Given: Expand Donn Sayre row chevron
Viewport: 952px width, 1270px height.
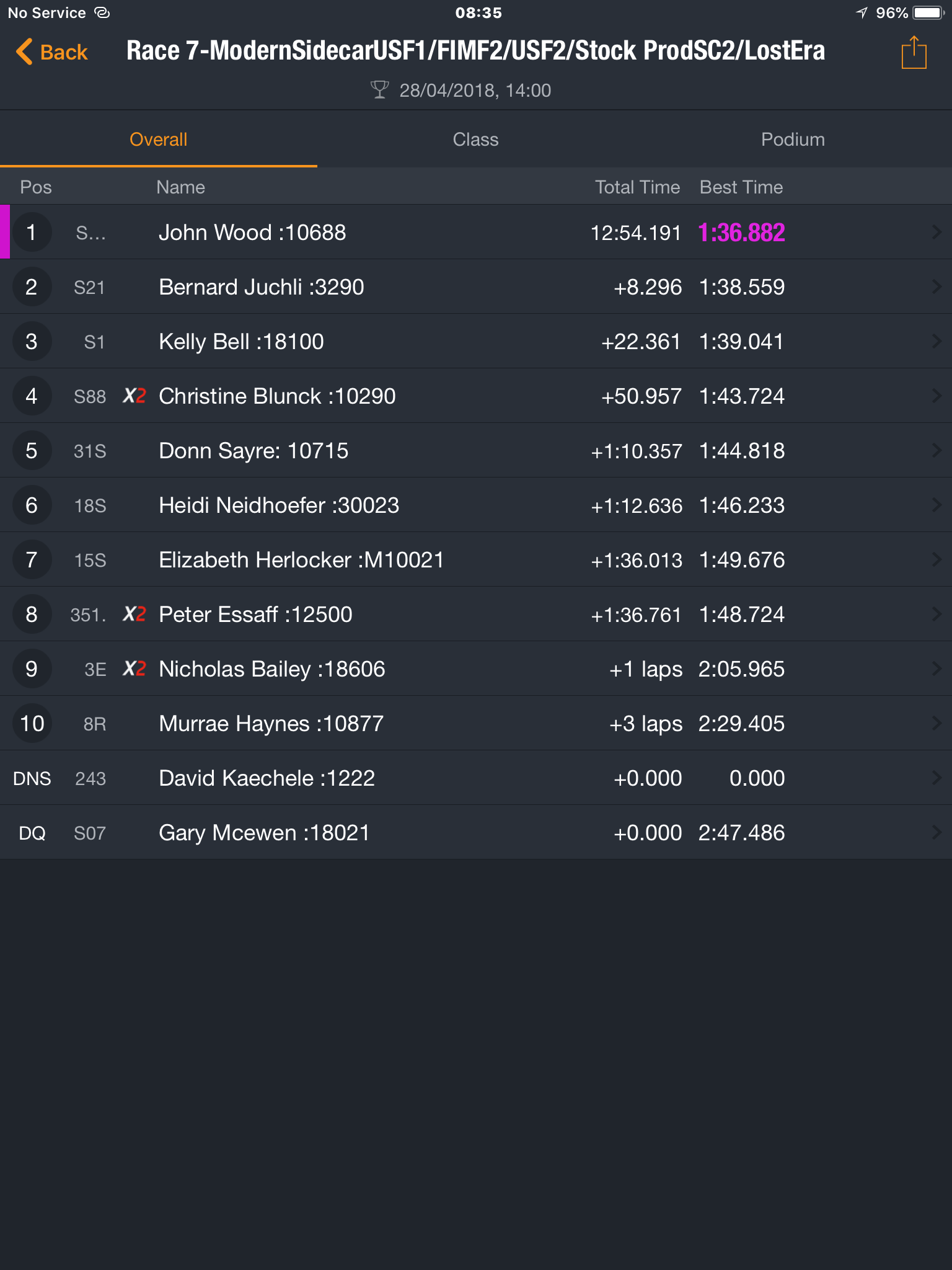Looking at the screenshot, I should pos(937,450).
